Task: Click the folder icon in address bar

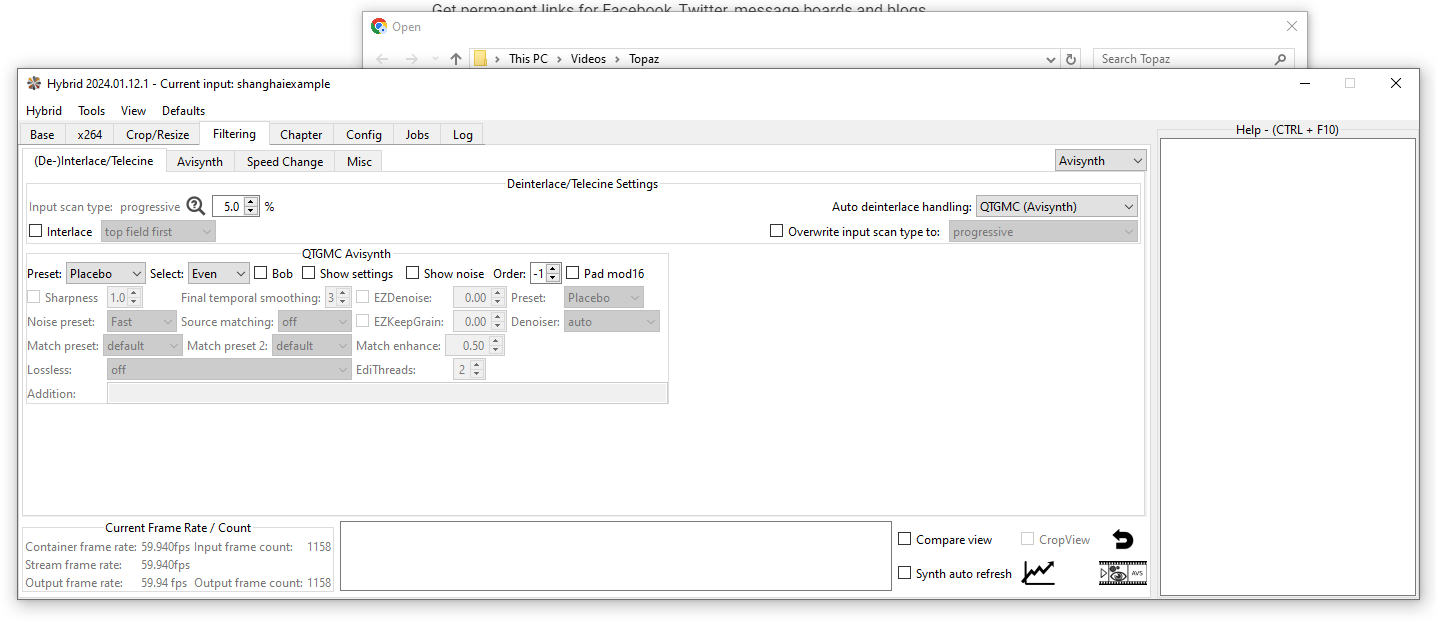Action: pyautogui.click(x=480, y=59)
